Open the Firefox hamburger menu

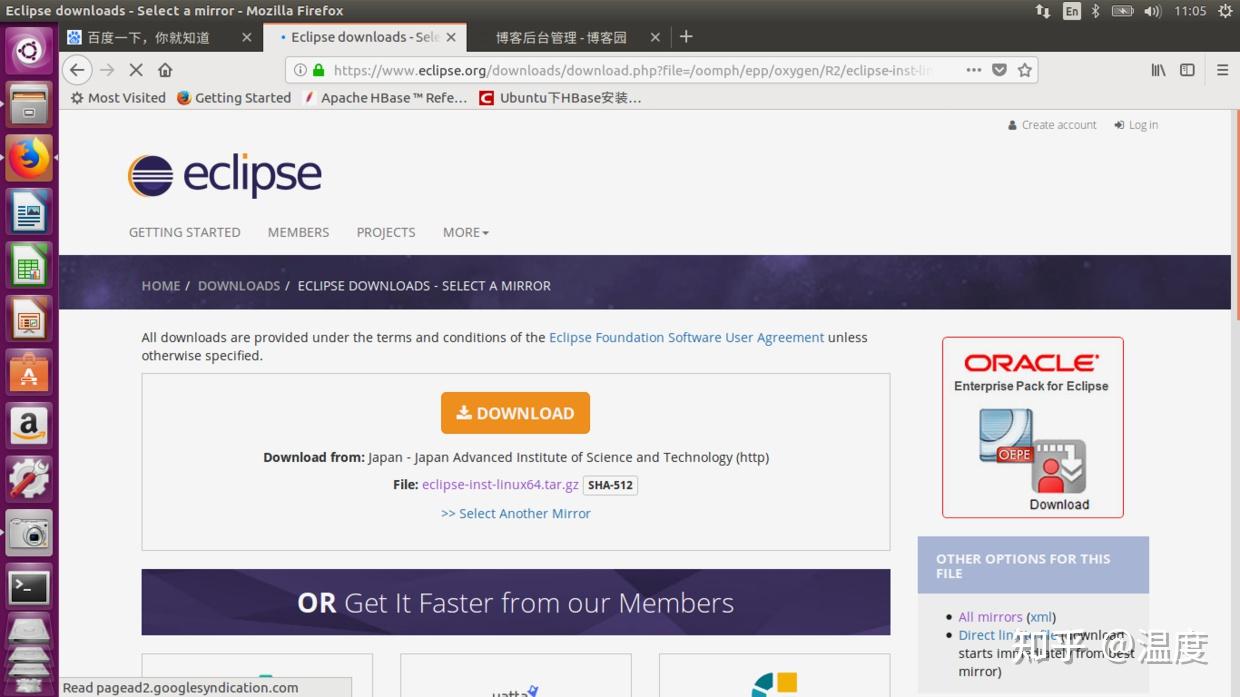[1222, 70]
